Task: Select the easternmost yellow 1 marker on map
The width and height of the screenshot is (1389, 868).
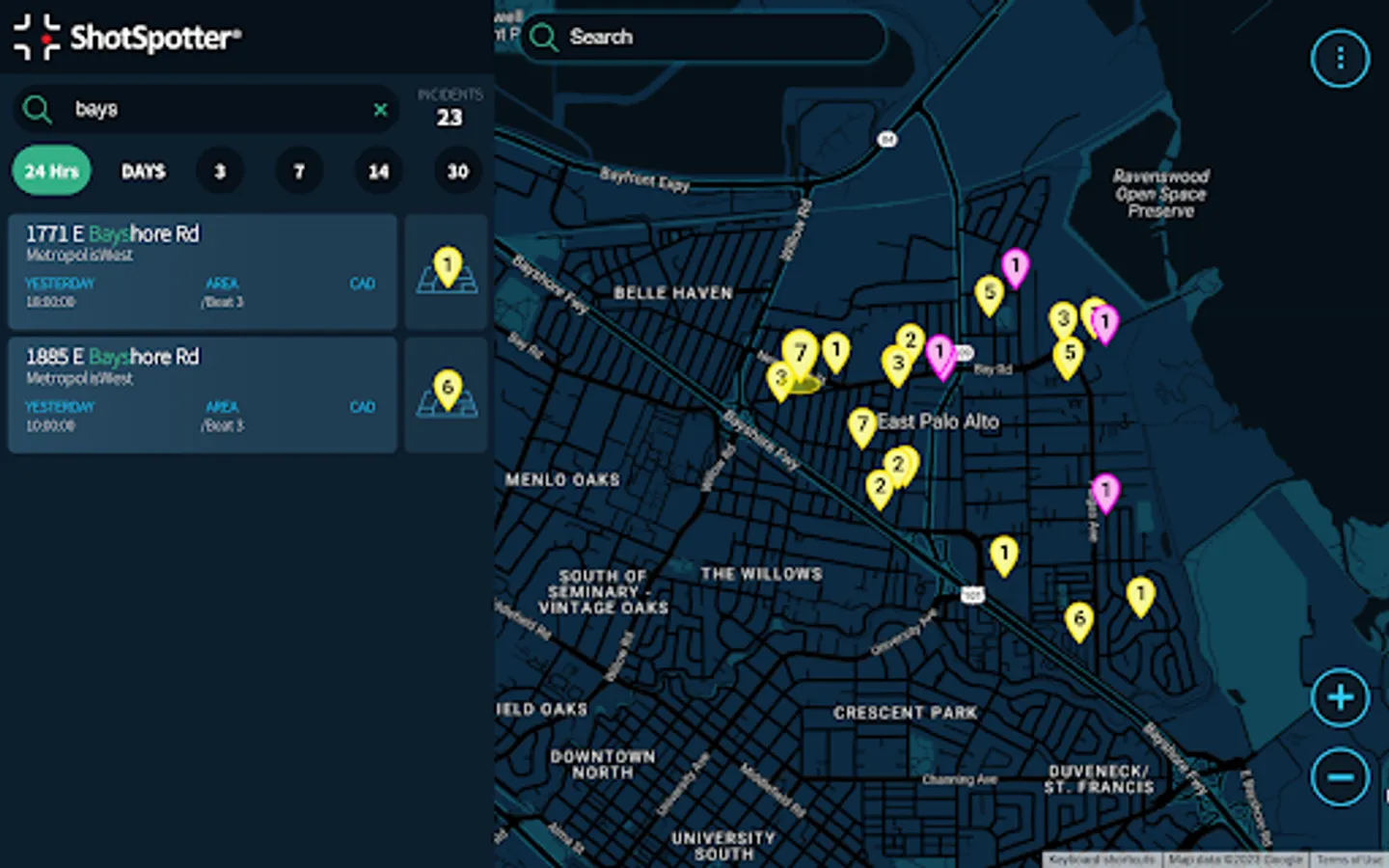Action: click(1140, 597)
